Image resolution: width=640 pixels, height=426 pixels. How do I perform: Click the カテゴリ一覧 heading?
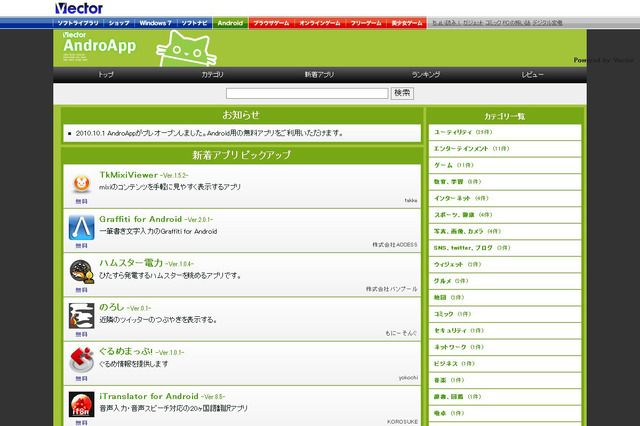504,116
